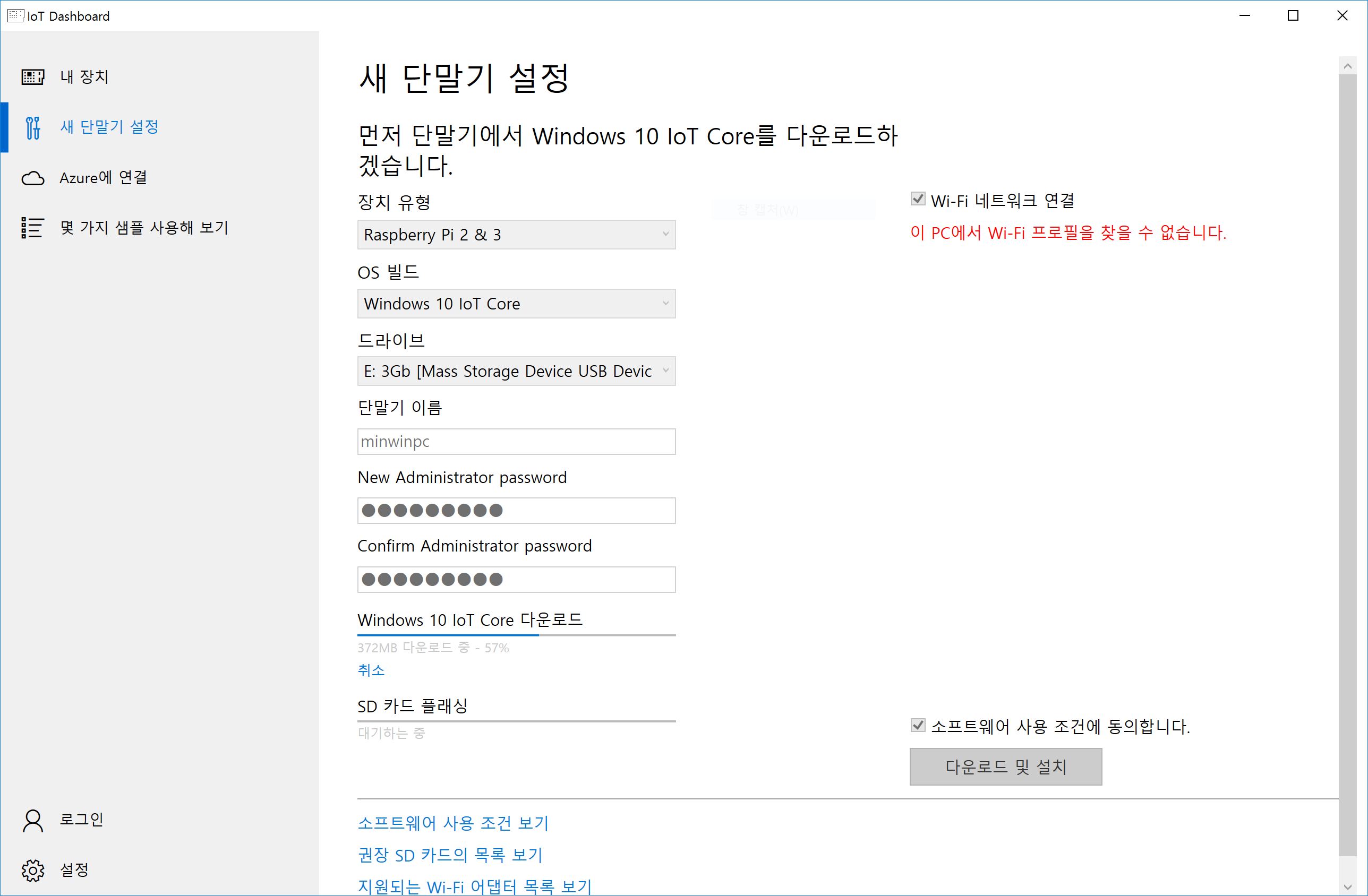Click the IoT Dashboard title bar app icon

(x=15, y=15)
